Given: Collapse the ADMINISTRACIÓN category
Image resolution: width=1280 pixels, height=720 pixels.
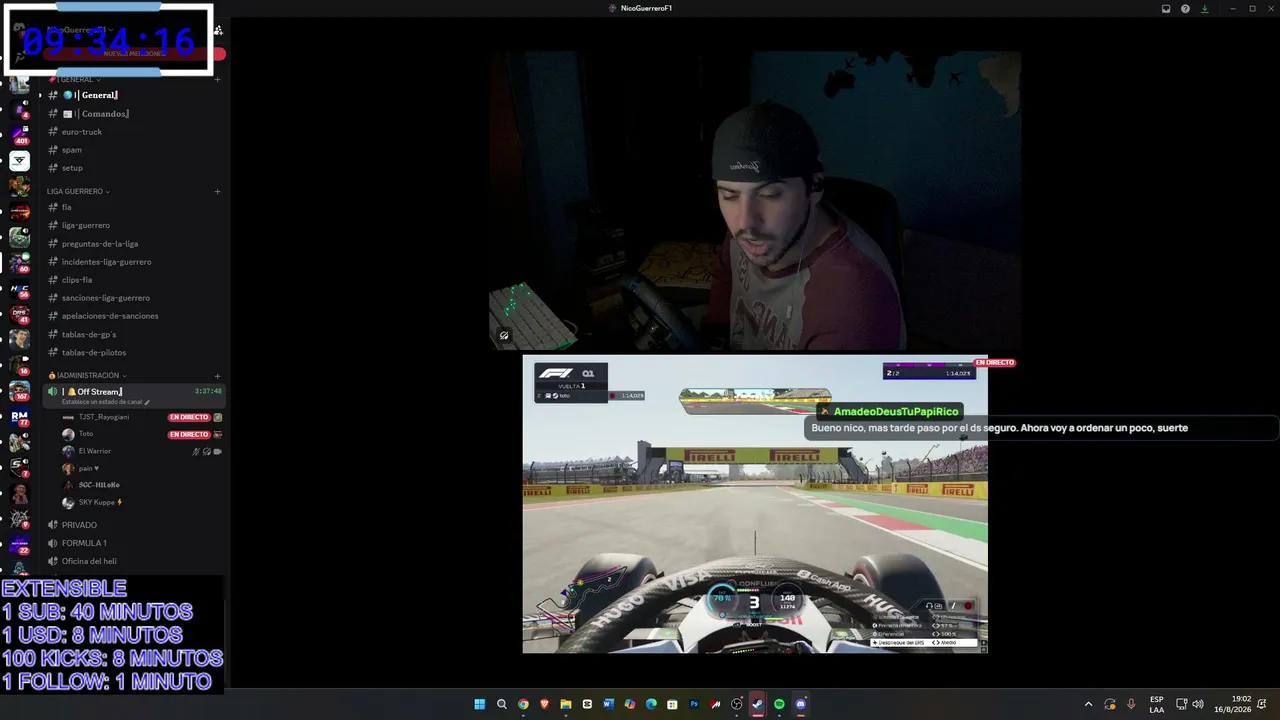Looking at the screenshot, I should pos(88,375).
